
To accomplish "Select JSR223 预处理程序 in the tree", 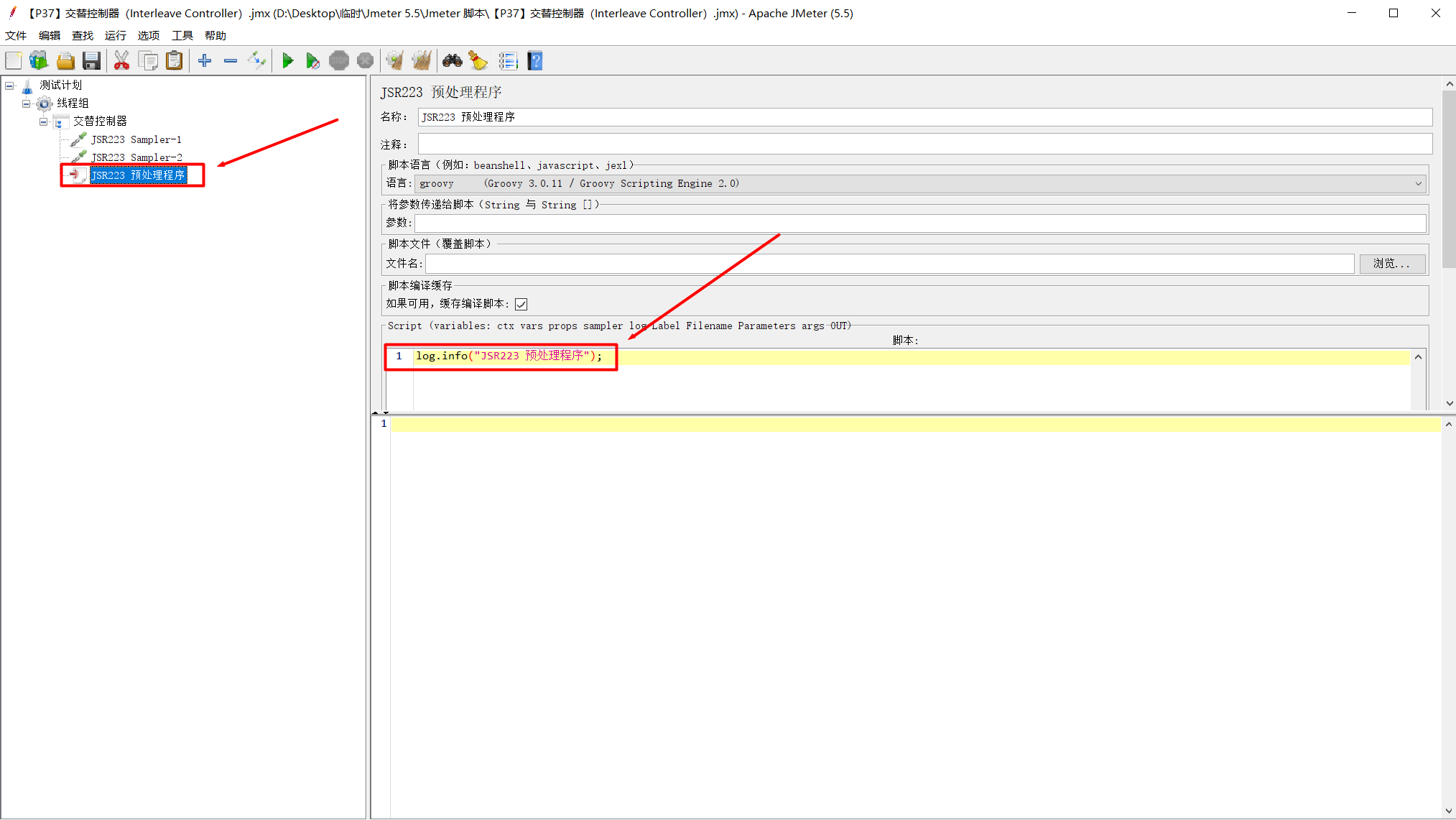I will [x=138, y=175].
